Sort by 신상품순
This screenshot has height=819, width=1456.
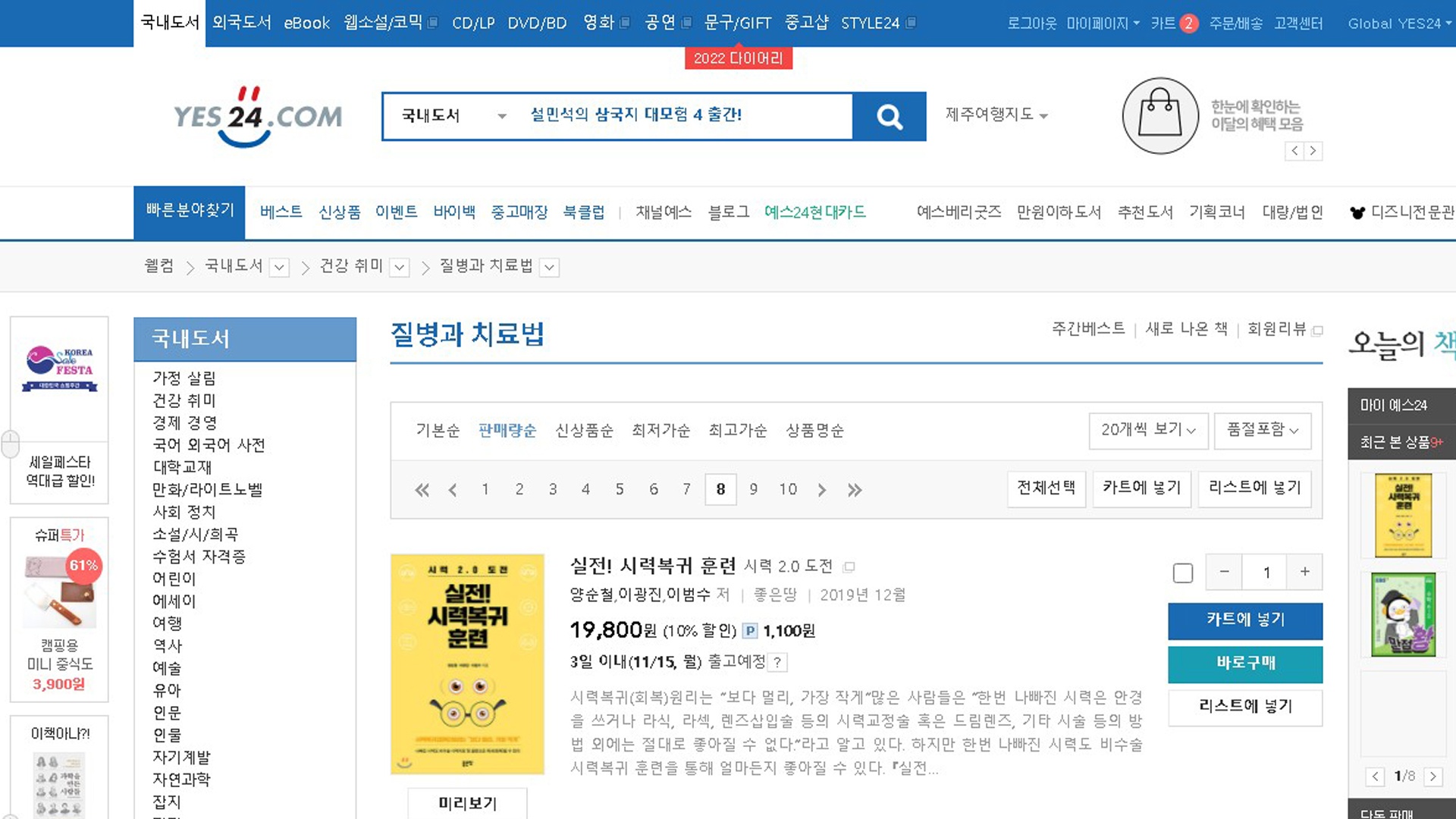[584, 431]
